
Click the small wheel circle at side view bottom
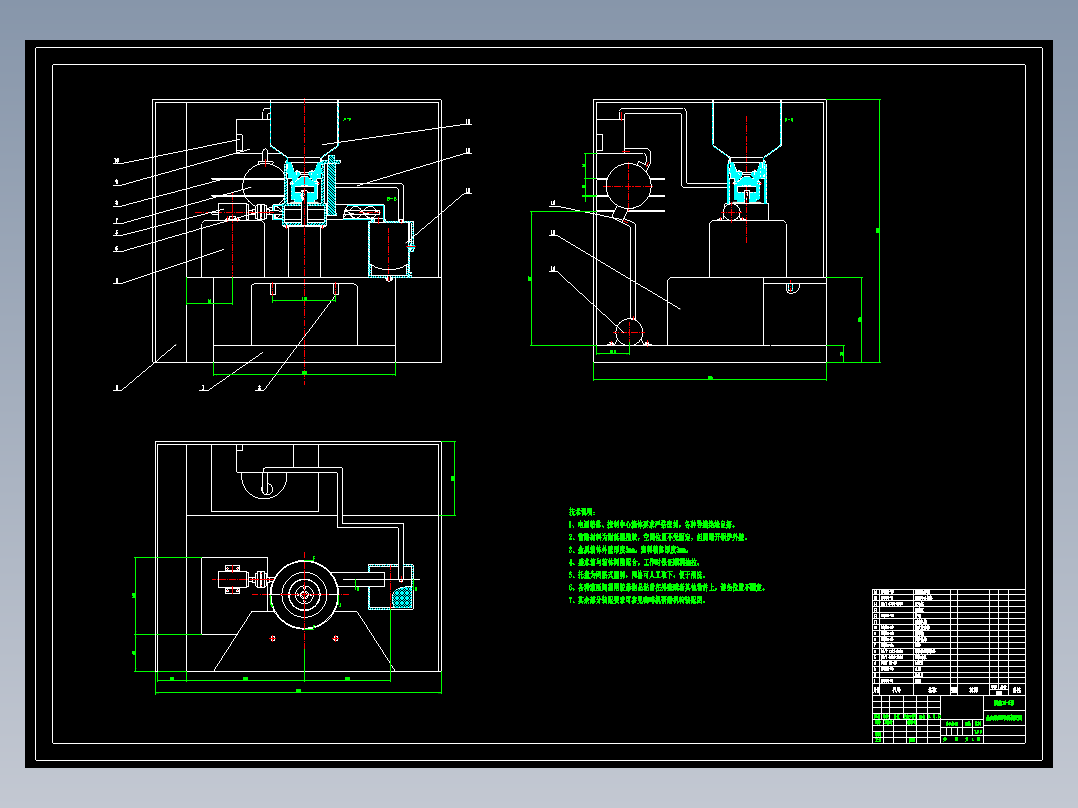click(628, 332)
